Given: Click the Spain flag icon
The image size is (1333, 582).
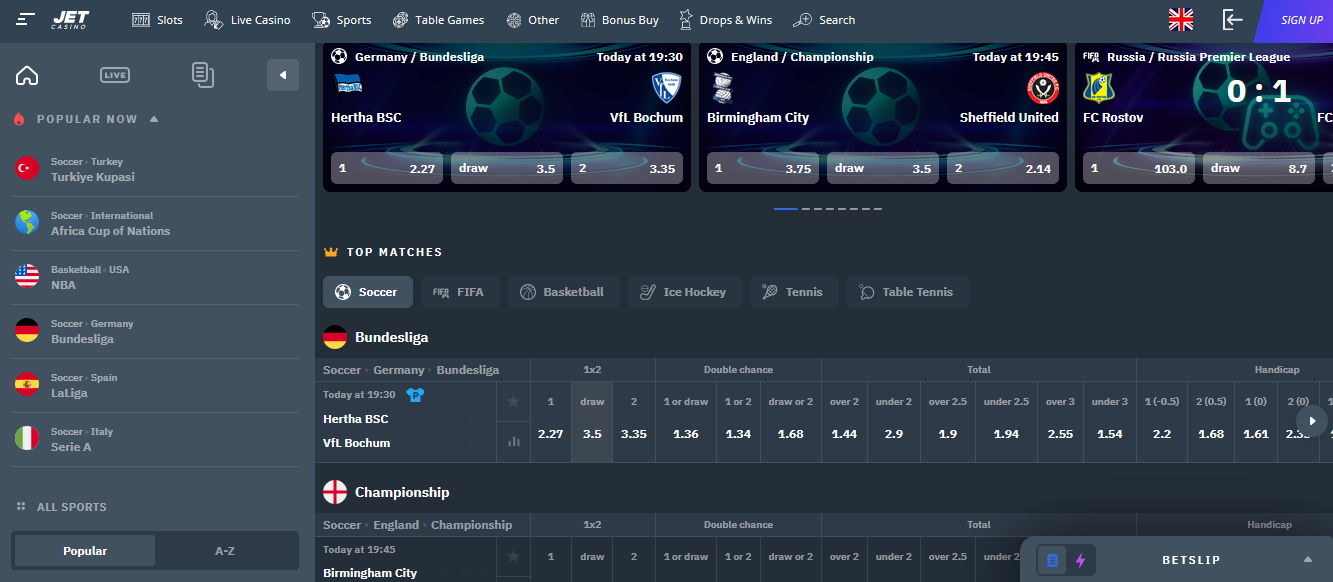Looking at the screenshot, I should pyautogui.click(x=27, y=384).
